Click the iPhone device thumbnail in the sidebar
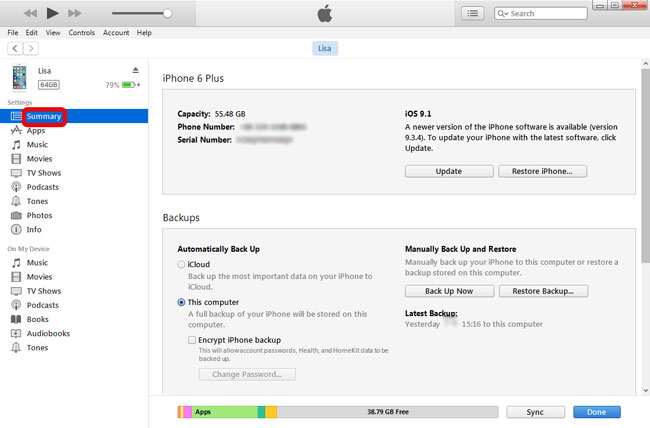650x428 pixels. coord(19,77)
